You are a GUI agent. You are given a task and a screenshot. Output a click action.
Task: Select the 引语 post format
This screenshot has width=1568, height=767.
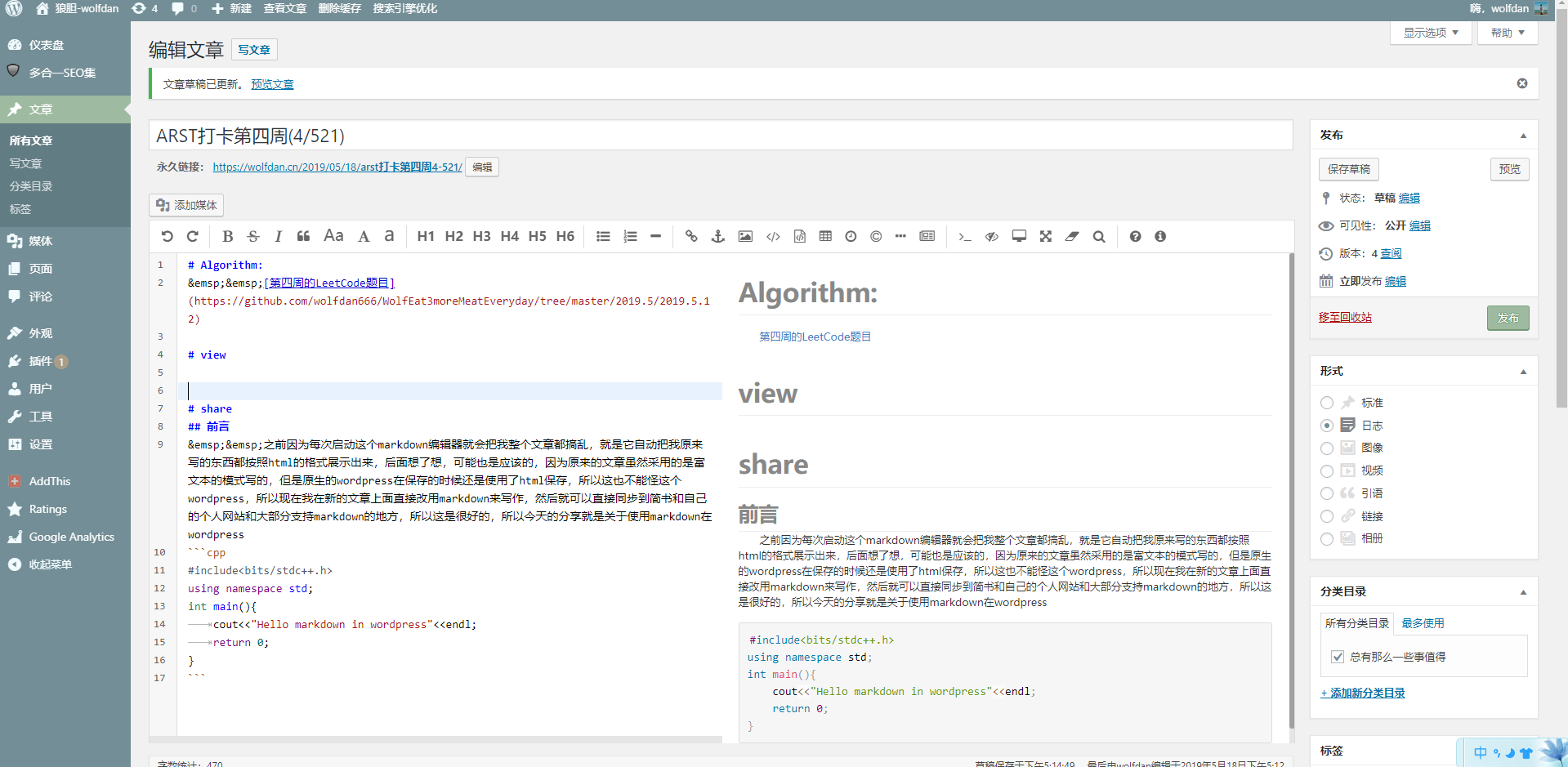[1327, 493]
